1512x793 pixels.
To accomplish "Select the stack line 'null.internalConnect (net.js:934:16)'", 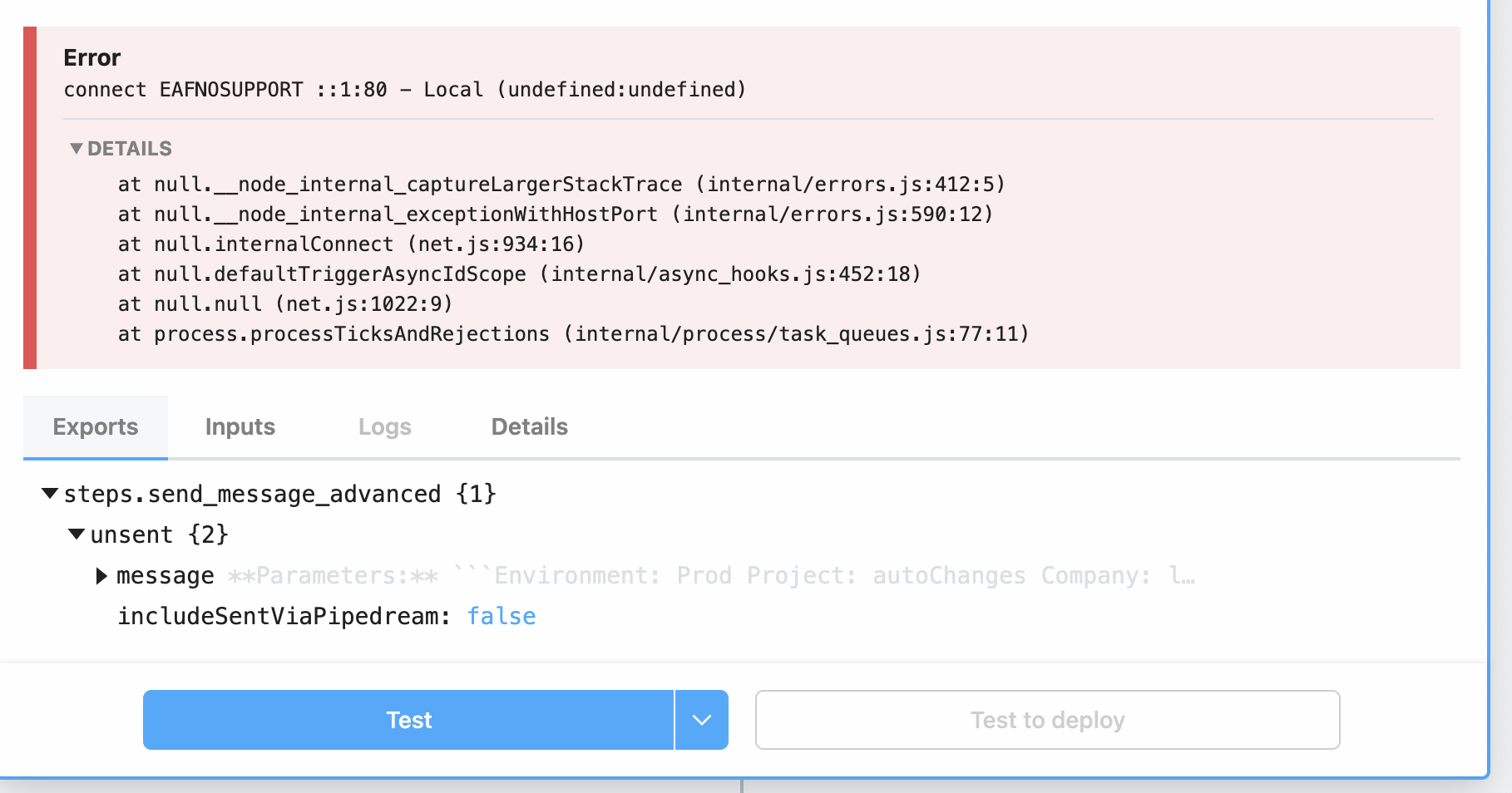I will click(x=351, y=244).
